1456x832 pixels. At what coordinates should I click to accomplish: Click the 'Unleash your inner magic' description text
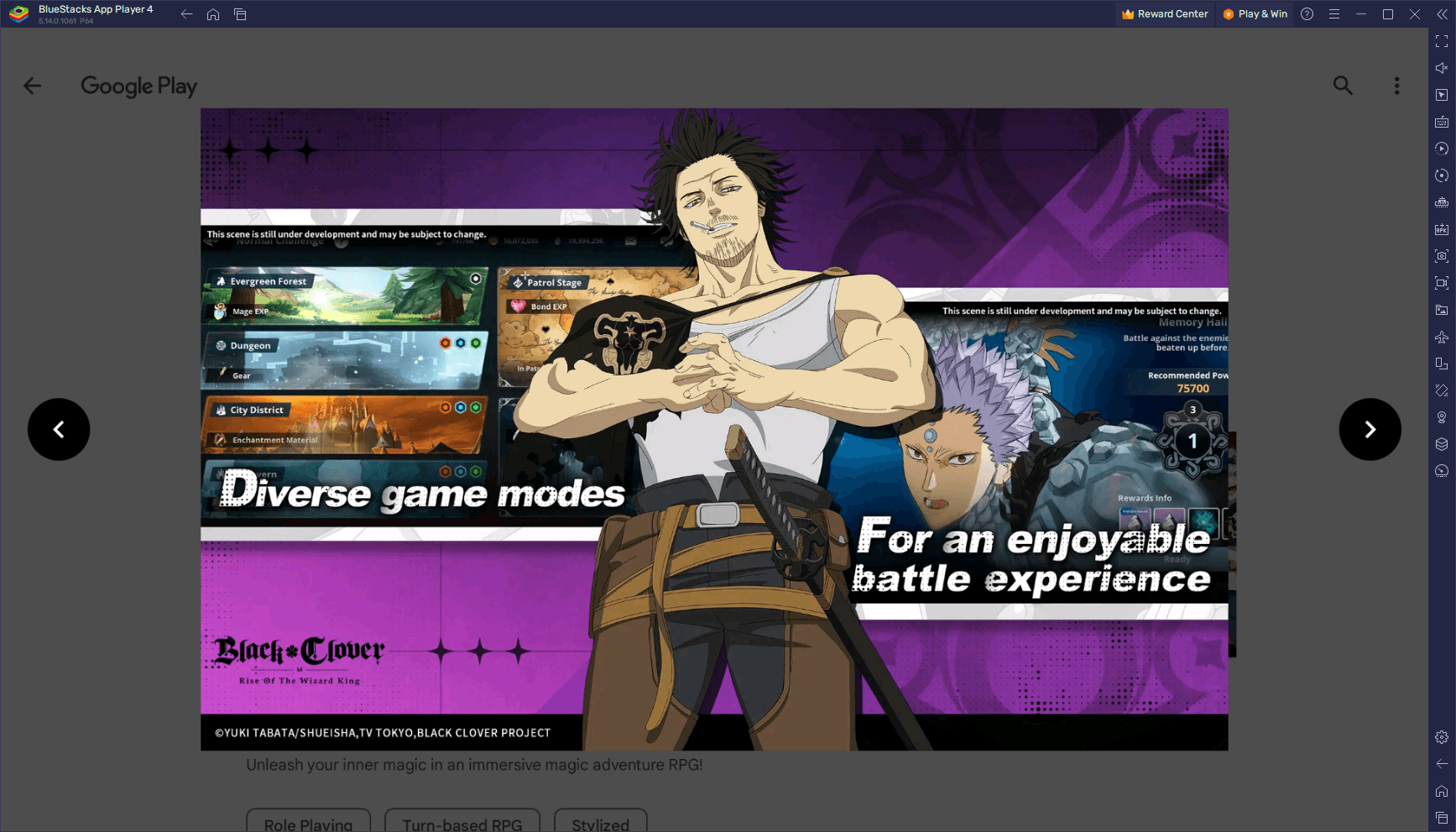474,765
